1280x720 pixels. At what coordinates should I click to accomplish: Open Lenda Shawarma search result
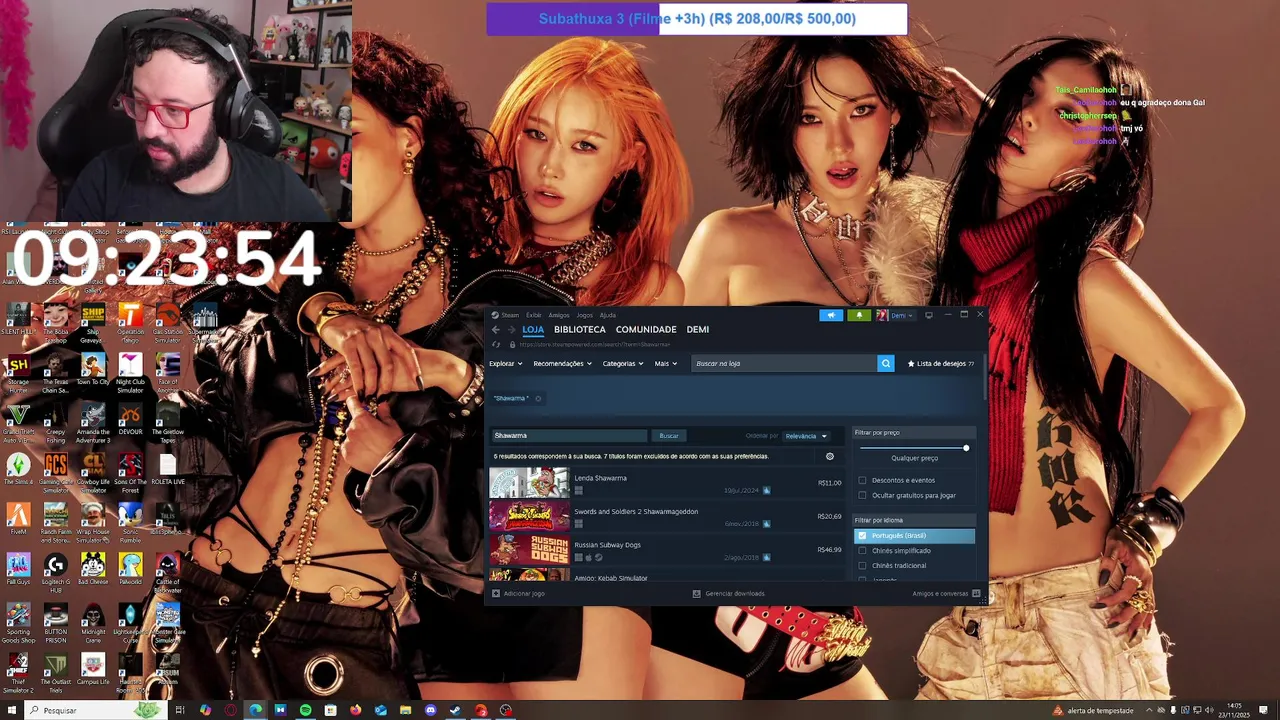tap(667, 484)
